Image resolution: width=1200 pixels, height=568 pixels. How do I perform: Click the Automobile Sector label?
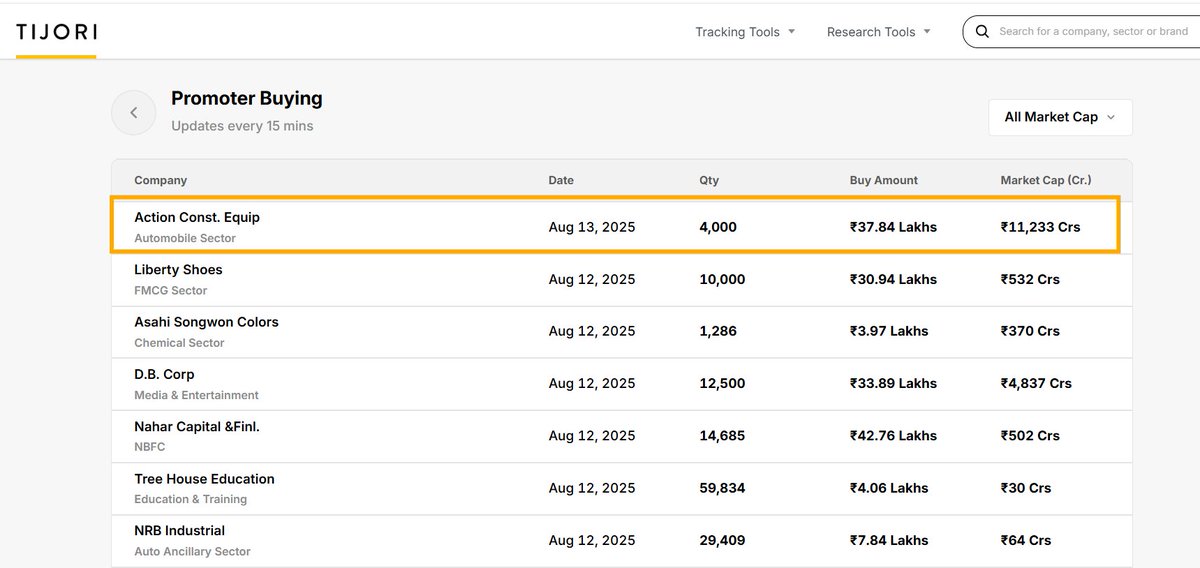(185, 238)
